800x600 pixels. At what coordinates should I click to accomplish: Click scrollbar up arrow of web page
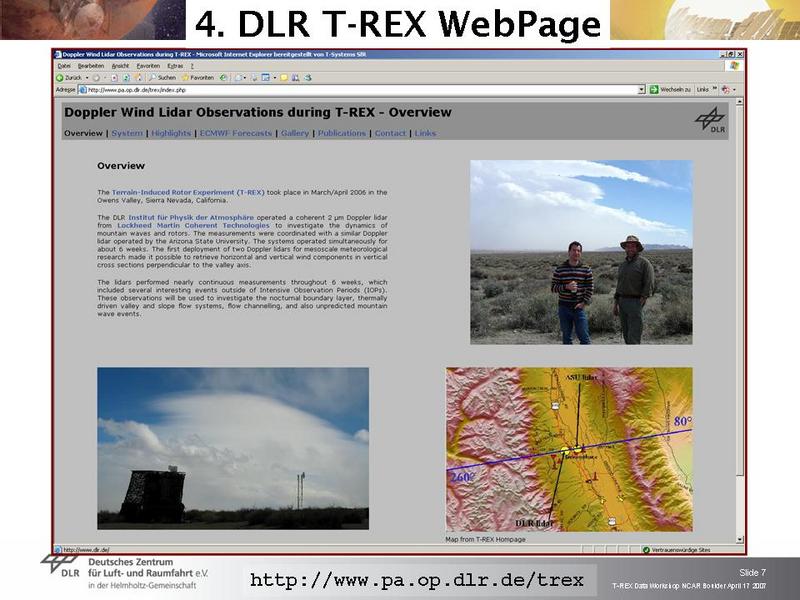coord(740,103)
